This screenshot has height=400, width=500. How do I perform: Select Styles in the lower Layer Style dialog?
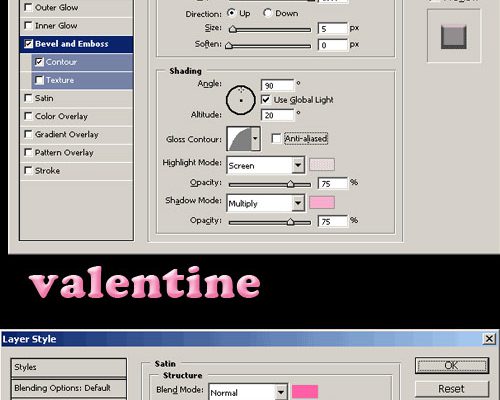69,367
